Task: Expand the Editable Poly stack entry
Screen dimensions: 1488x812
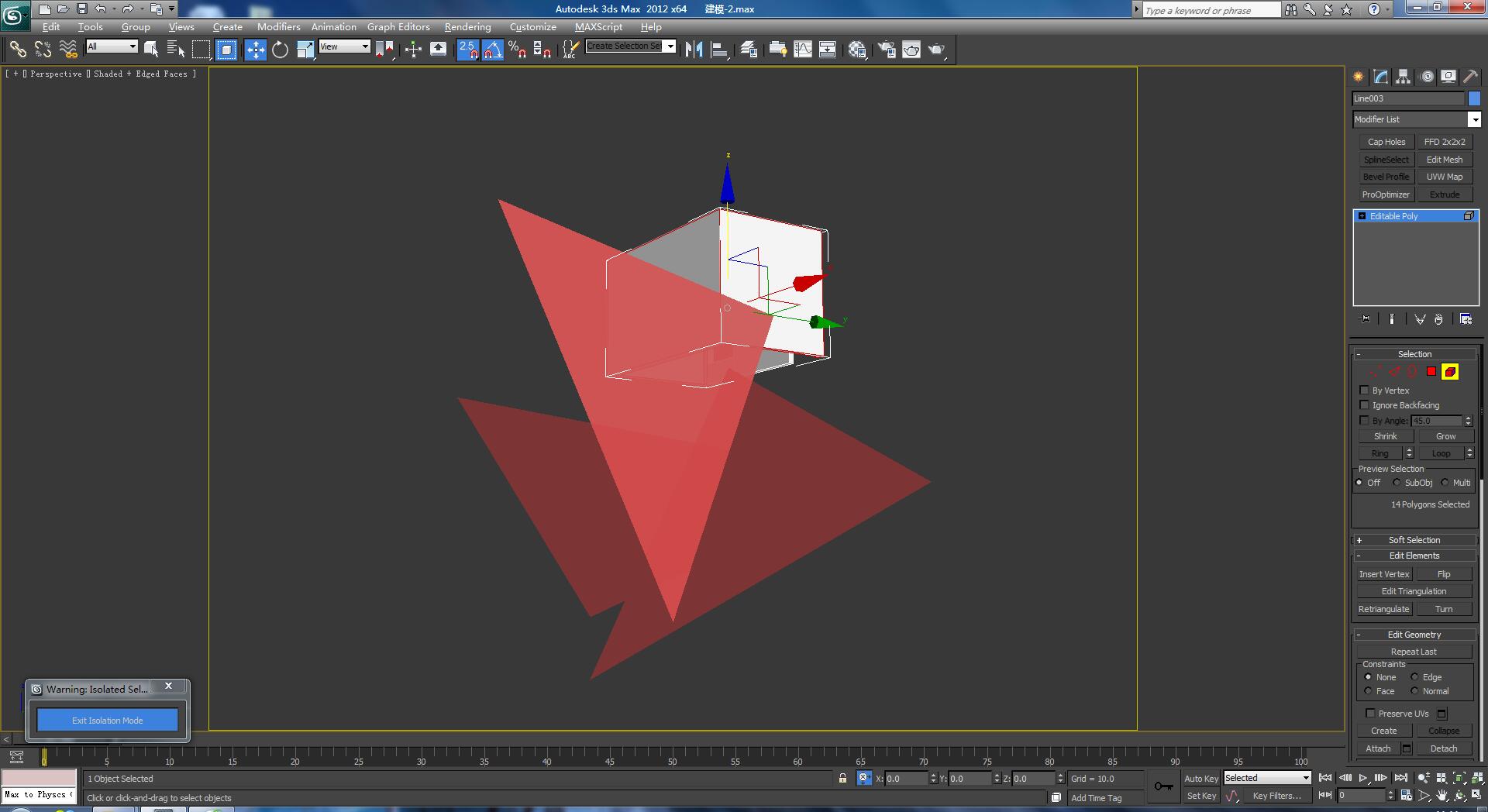Action: tap(1362, 216)
